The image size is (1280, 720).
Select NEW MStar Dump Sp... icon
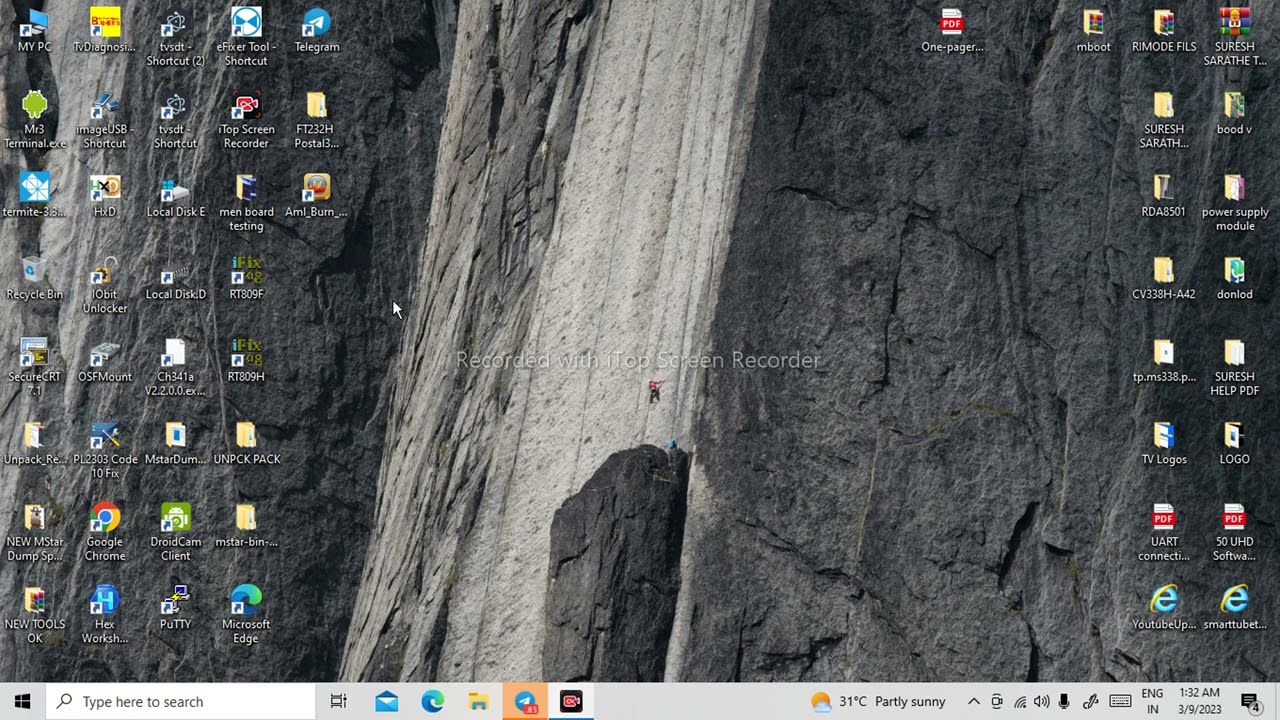coord(34,533)
